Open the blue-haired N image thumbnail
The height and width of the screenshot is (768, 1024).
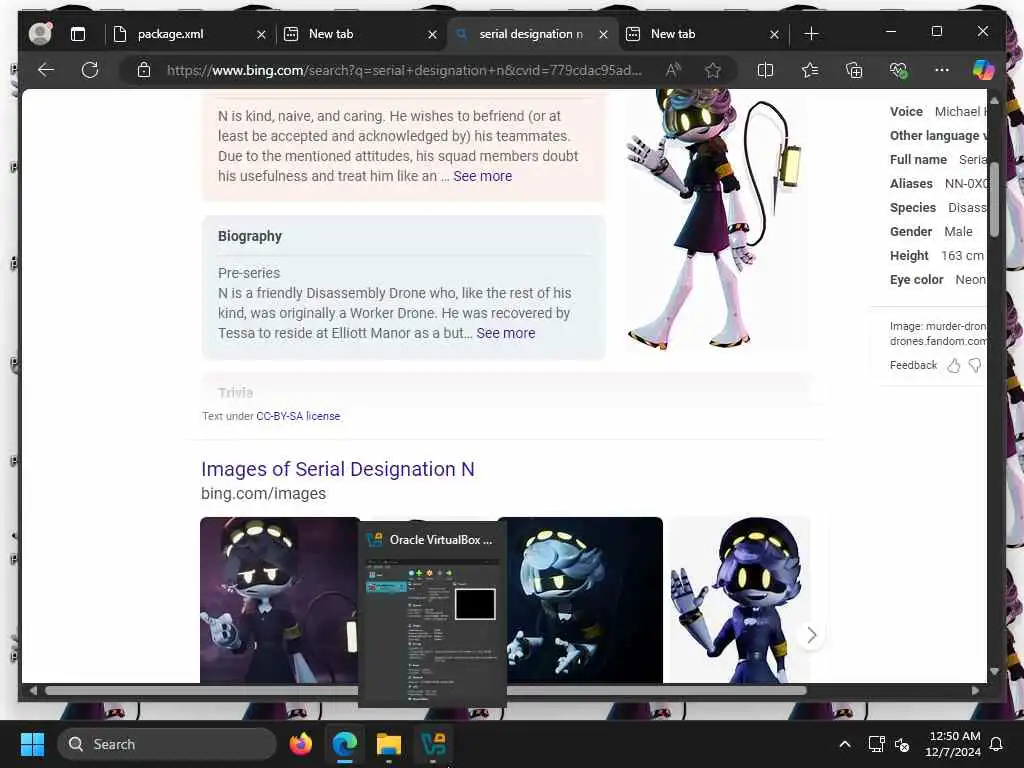pyautogui.click(x=585, y=600)
